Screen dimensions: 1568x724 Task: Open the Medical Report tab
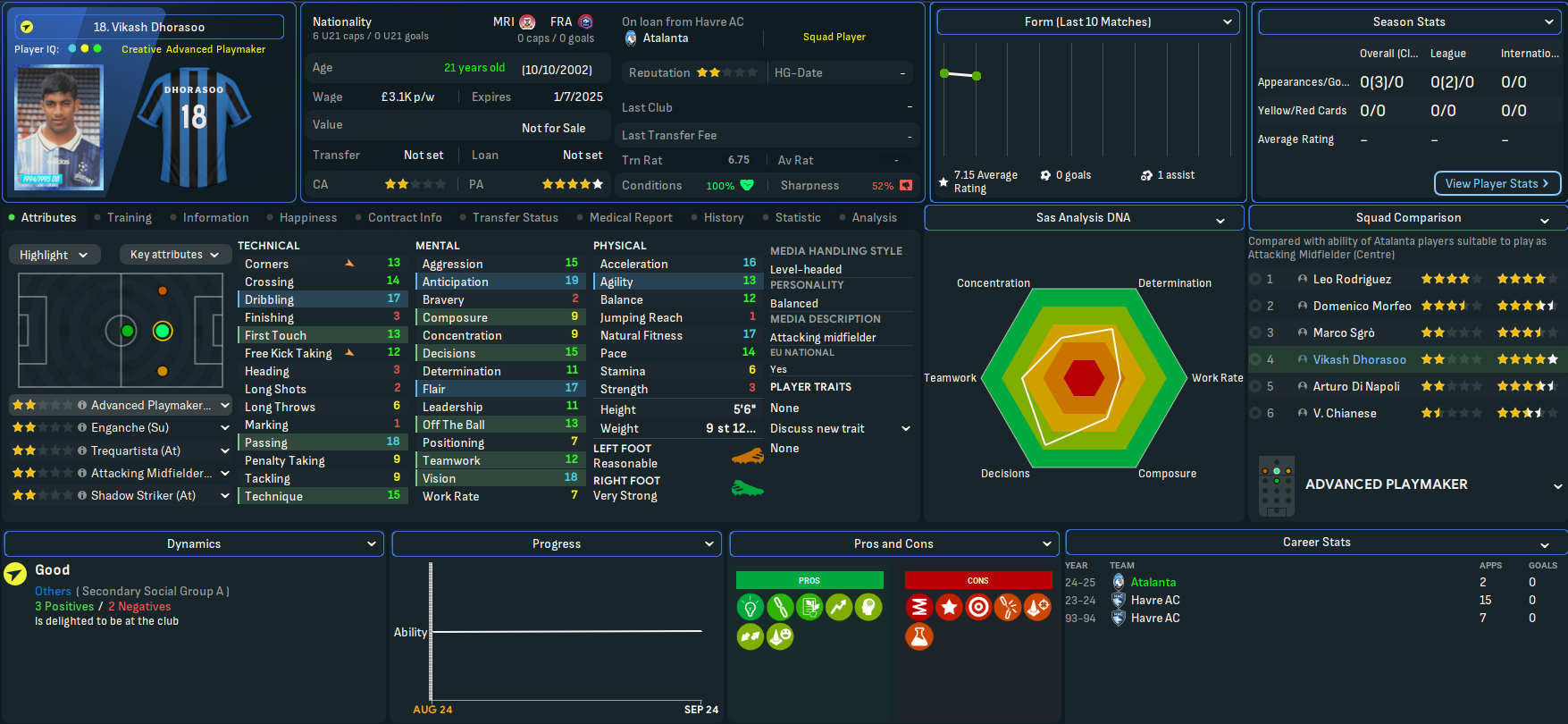point(630,218)
